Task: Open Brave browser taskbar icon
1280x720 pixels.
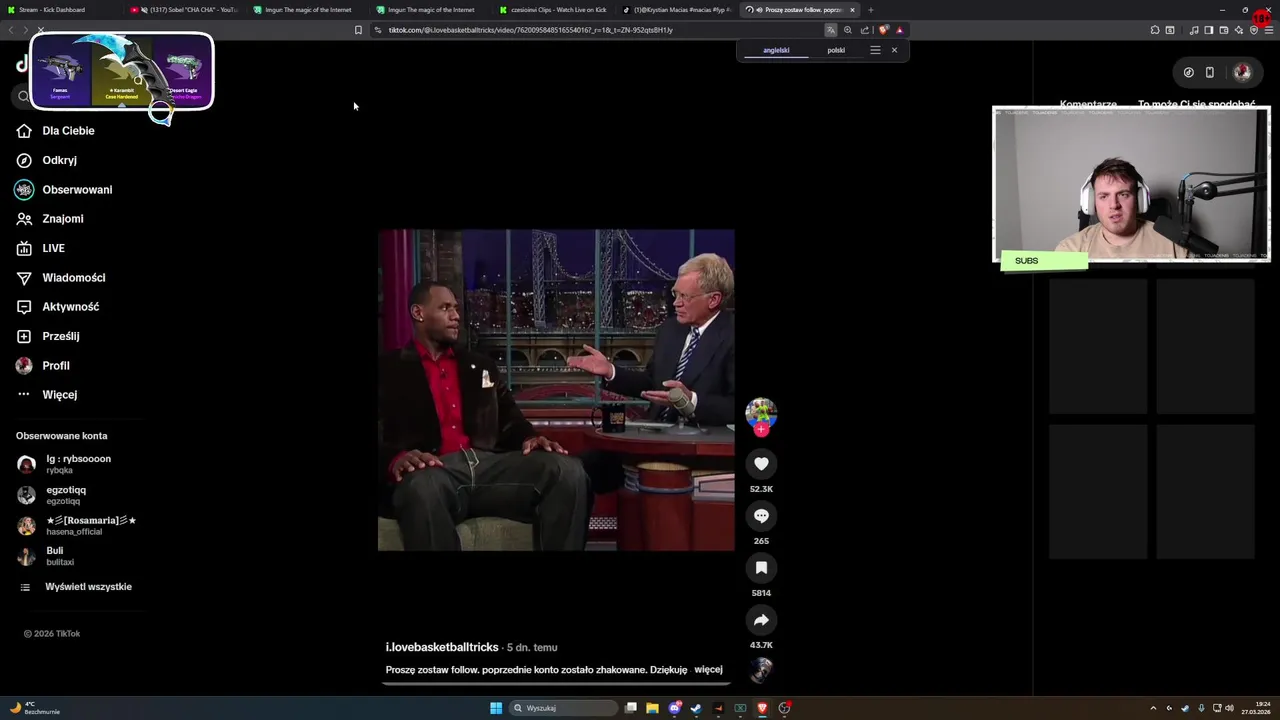Action: 763,708
